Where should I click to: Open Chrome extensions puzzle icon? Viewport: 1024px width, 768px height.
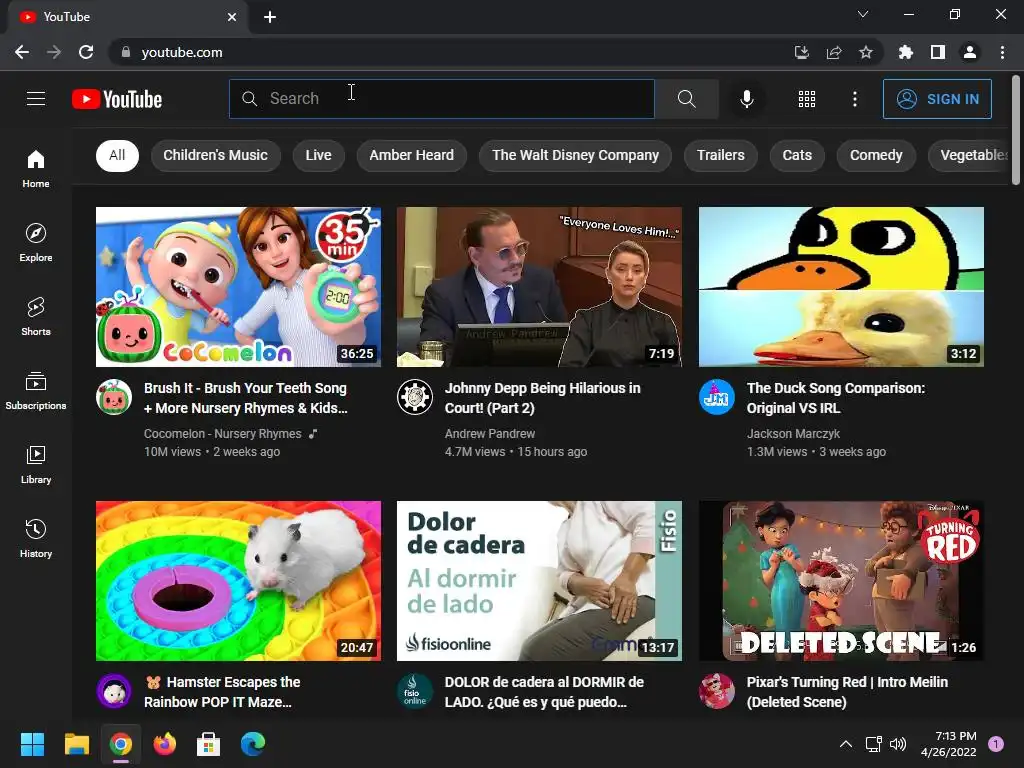(x=905, y=52)
